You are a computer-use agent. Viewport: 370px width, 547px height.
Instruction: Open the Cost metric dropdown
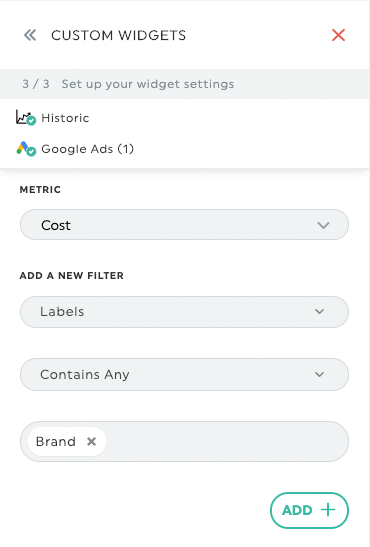coord(184,225)
